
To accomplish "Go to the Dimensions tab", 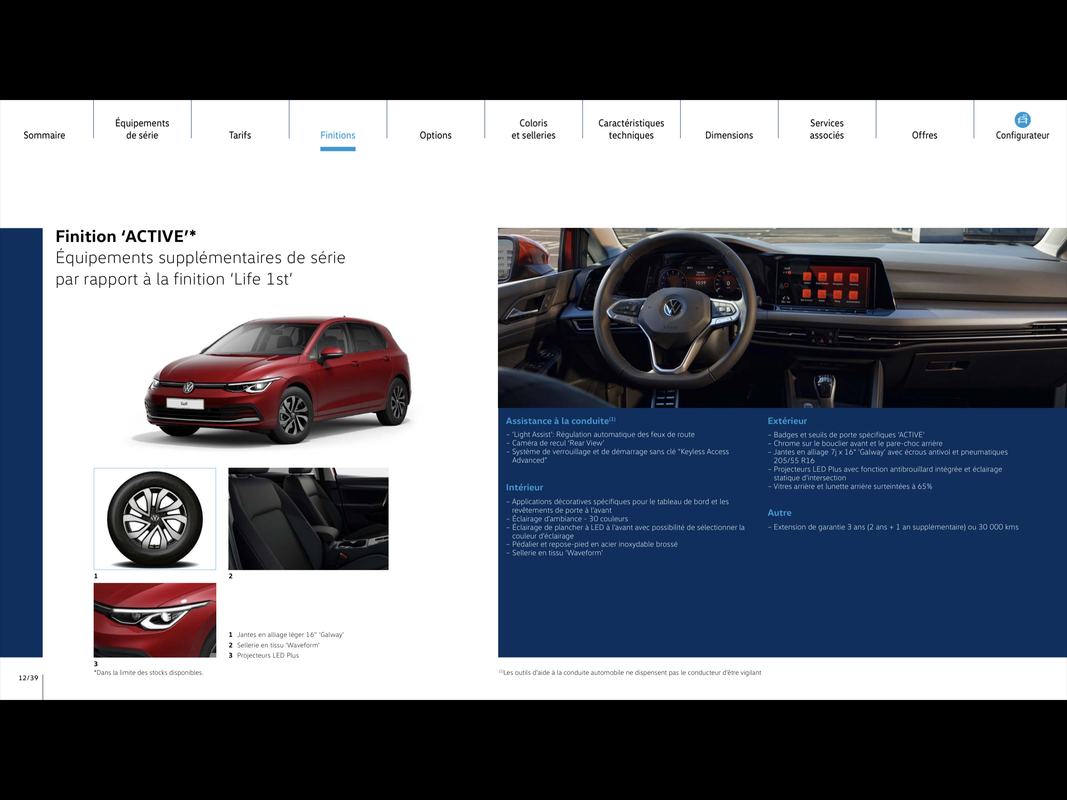I will 729,135.
